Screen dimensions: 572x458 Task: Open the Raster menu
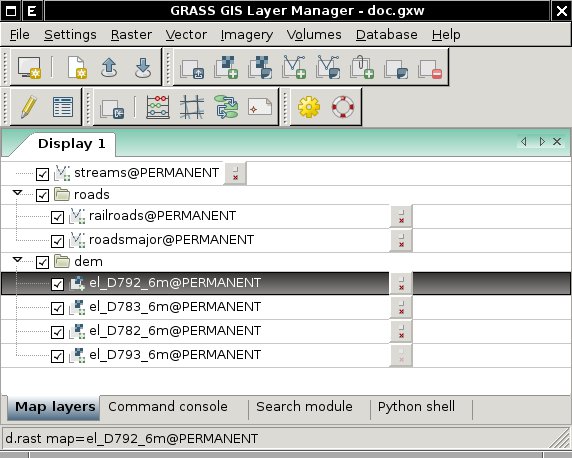point(131,35)
